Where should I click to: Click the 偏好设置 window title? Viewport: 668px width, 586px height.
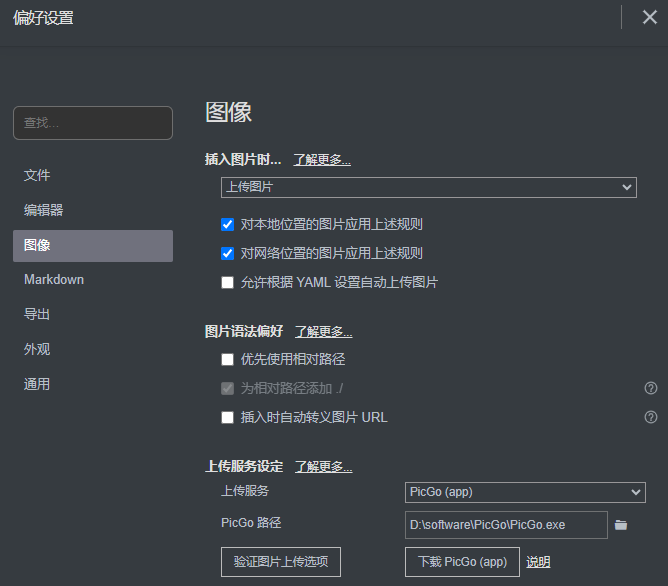(43, 18)
